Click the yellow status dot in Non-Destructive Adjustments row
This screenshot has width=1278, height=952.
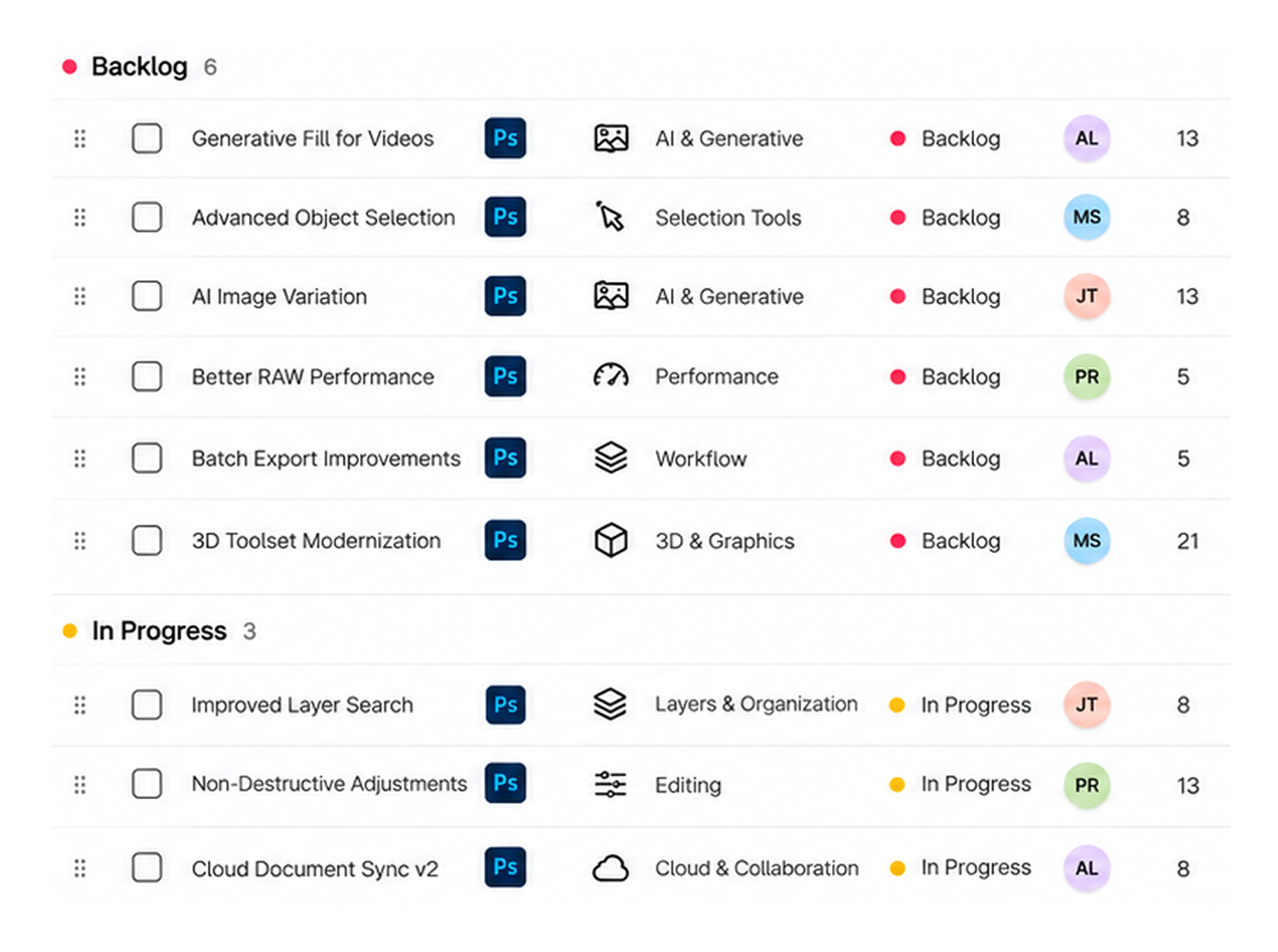pos(897,784)
